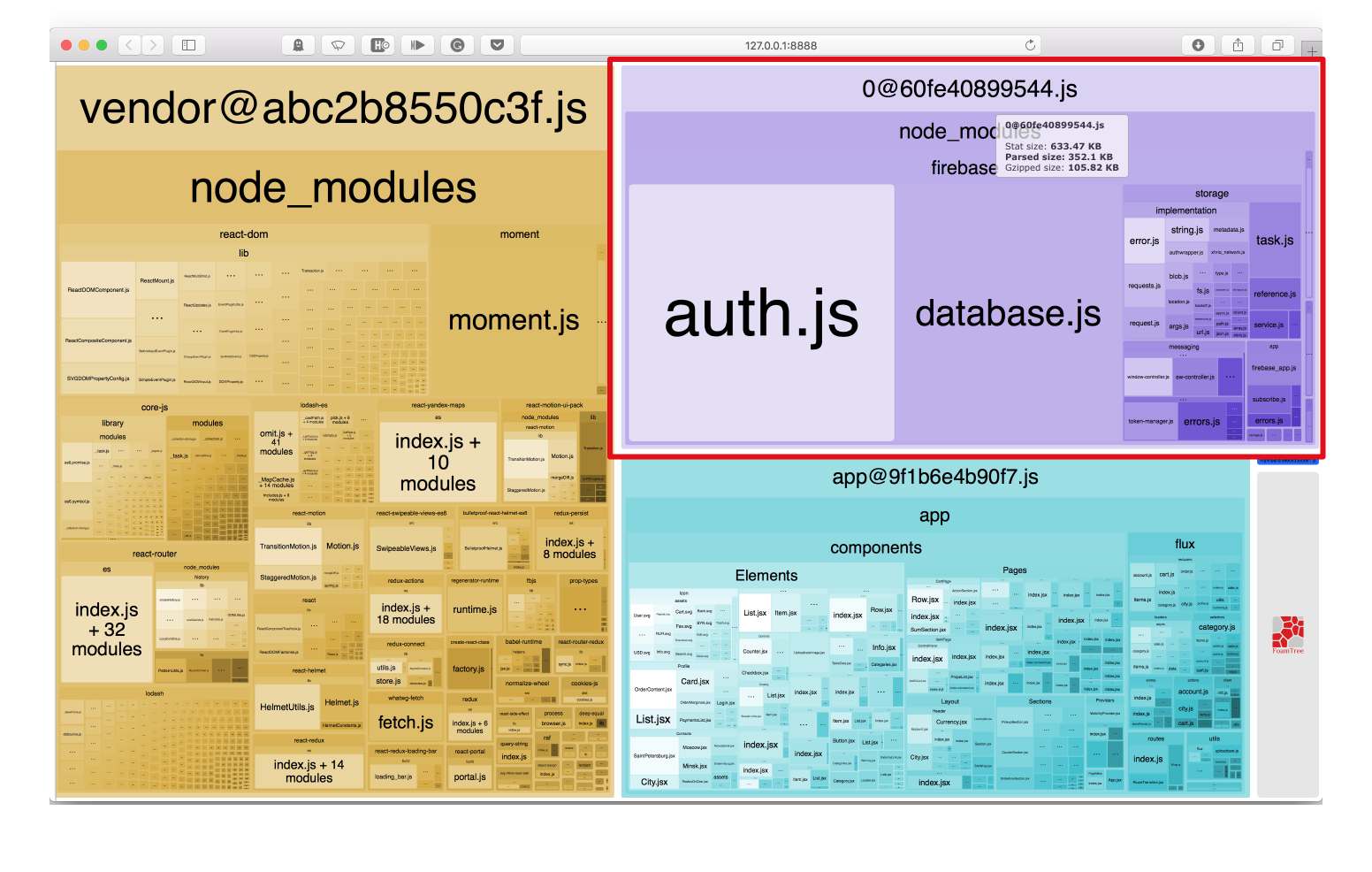1372x872 pixels.
Task: Save page with the Pocket icon
Action: (x=497, y=45)
